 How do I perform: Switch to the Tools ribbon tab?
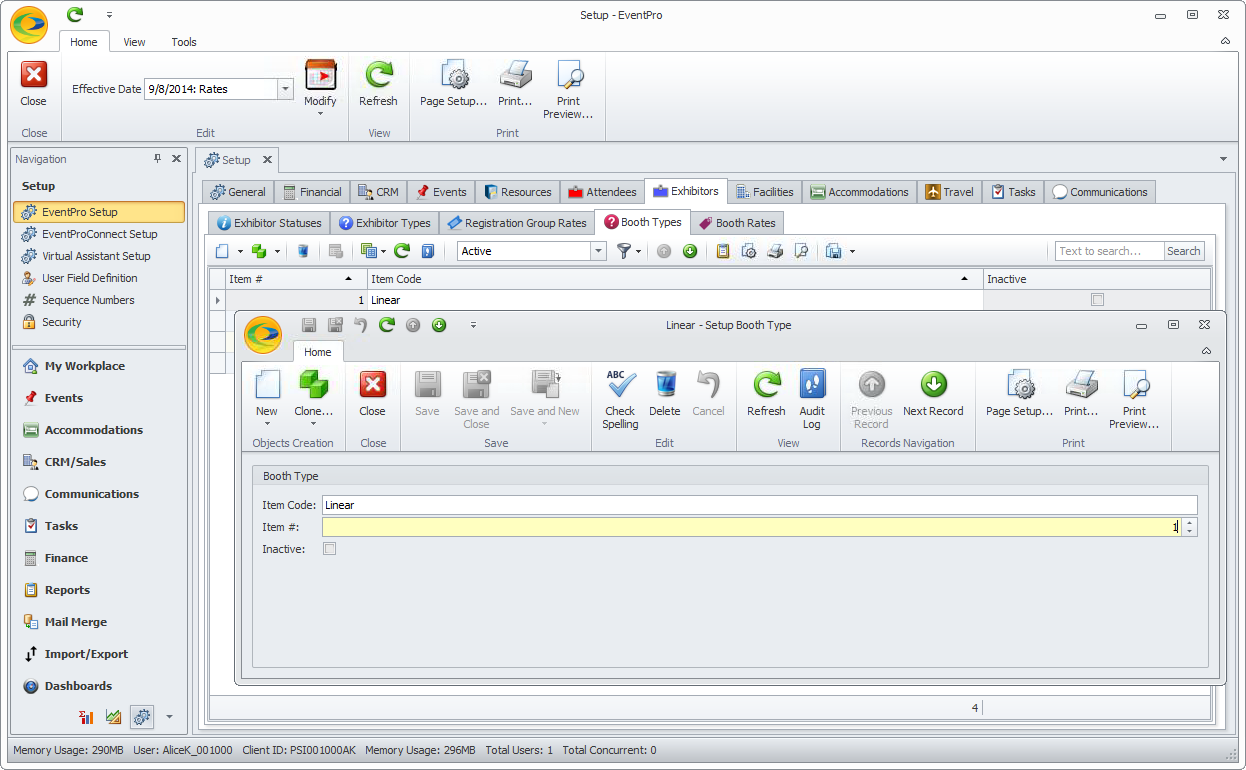184,42
